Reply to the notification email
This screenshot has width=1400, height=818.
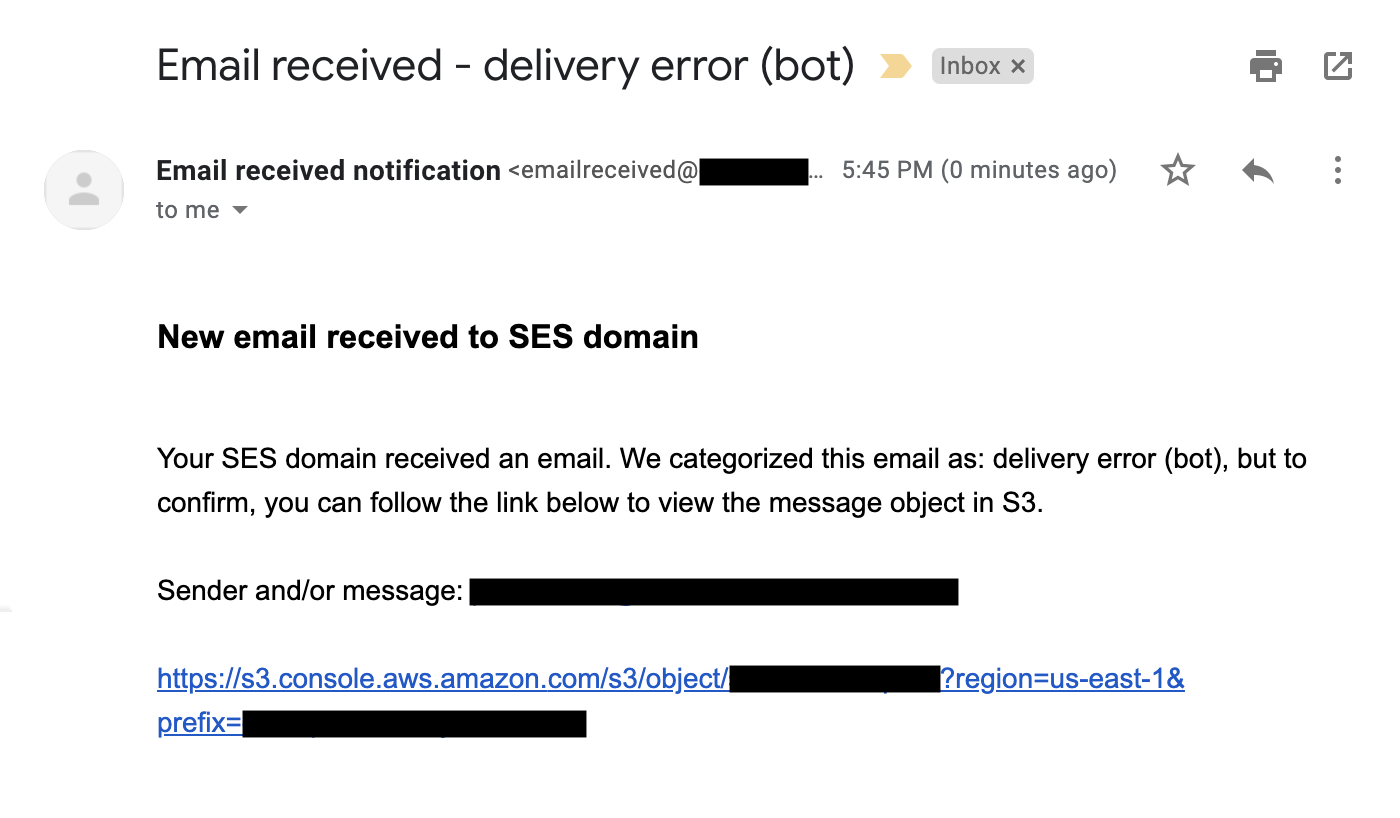pos(1257,170)
